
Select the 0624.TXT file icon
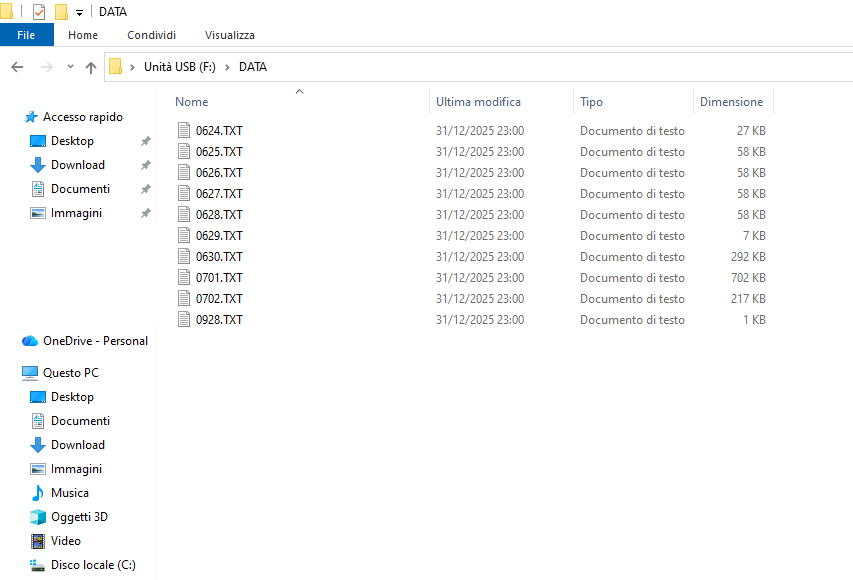point(184,131)
